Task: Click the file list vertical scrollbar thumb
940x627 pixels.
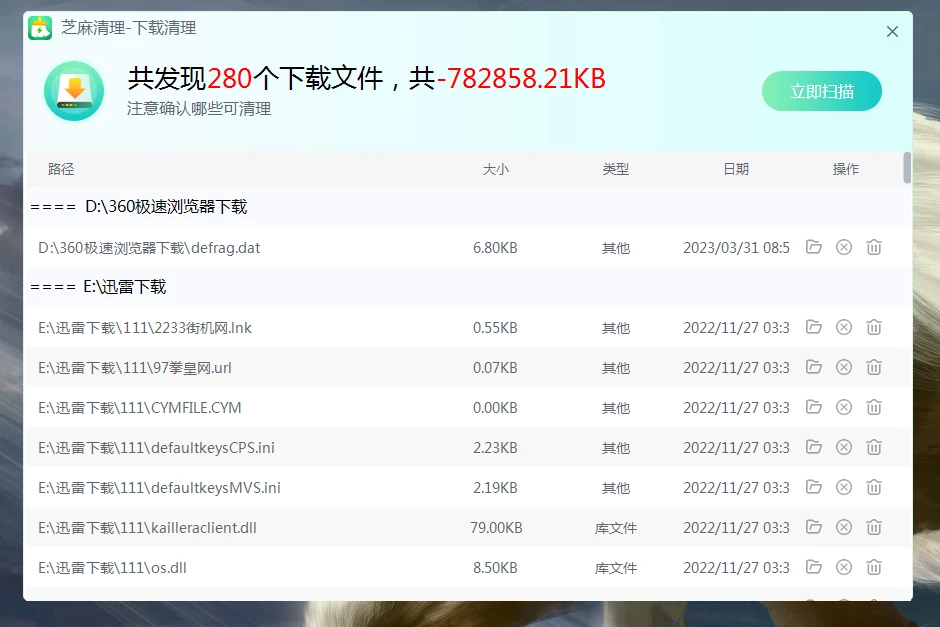Action: coord(907,168)
